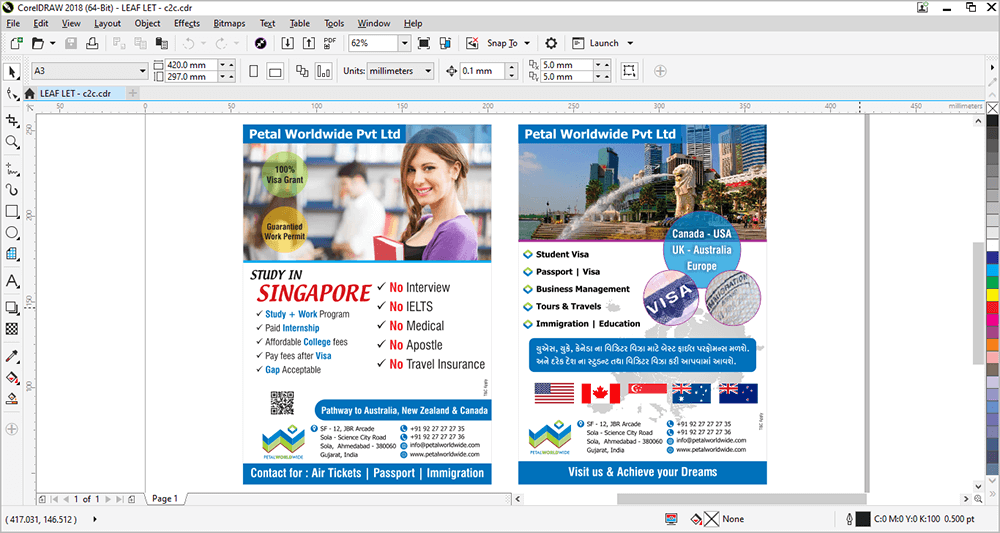Open full-screen preview
Screen dimensions: 1000x533
click(423, 43)
